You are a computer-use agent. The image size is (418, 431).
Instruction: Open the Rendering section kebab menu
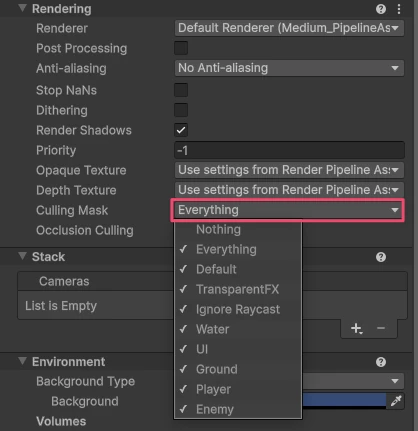(x=399, y=9)
